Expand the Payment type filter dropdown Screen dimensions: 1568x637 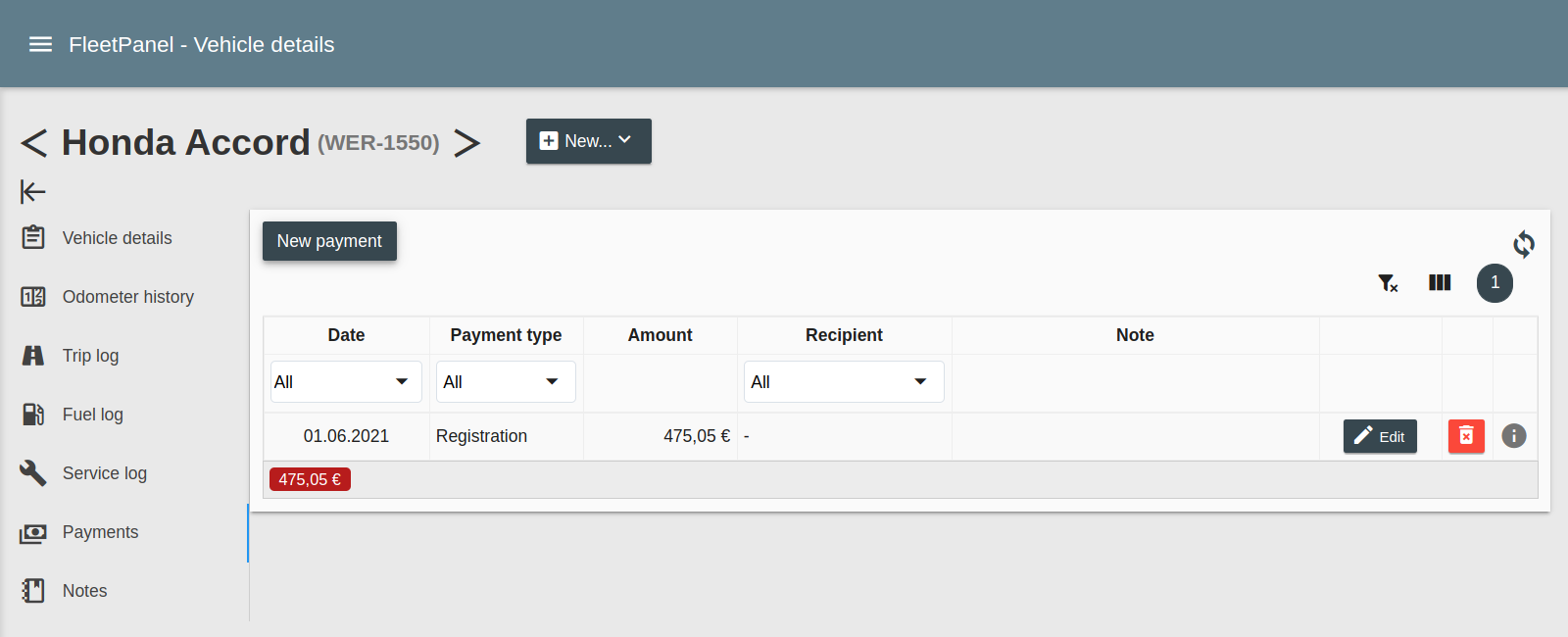506,382
